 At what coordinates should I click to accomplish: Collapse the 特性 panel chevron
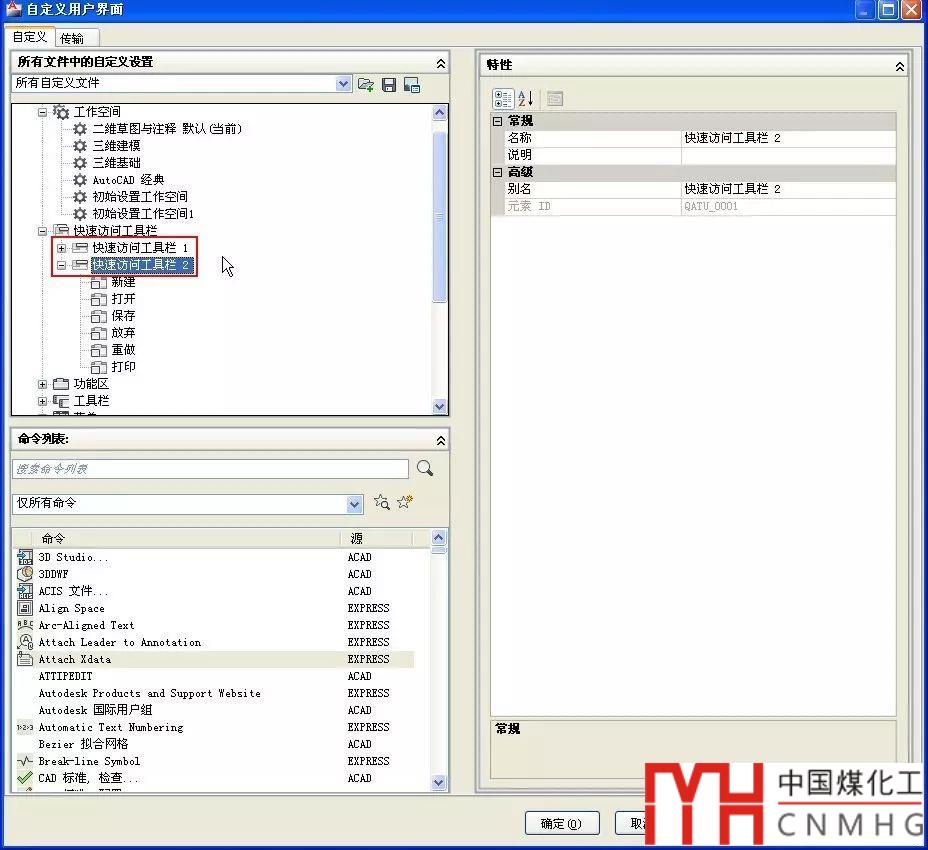coord(900,66)
